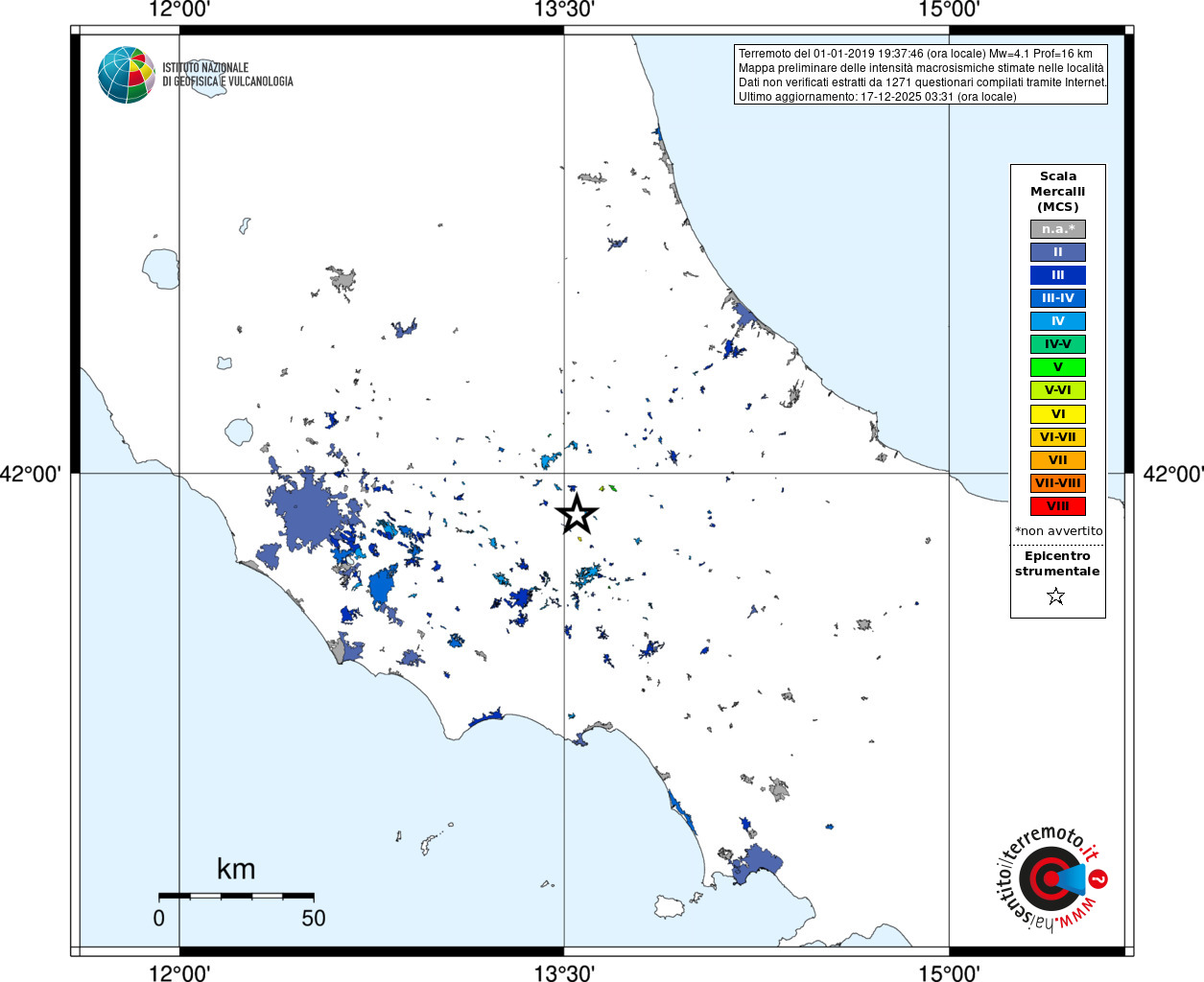Click the IV-V legend swatch
Viewport: 1204px width, 982px height.
[1058, 344]
